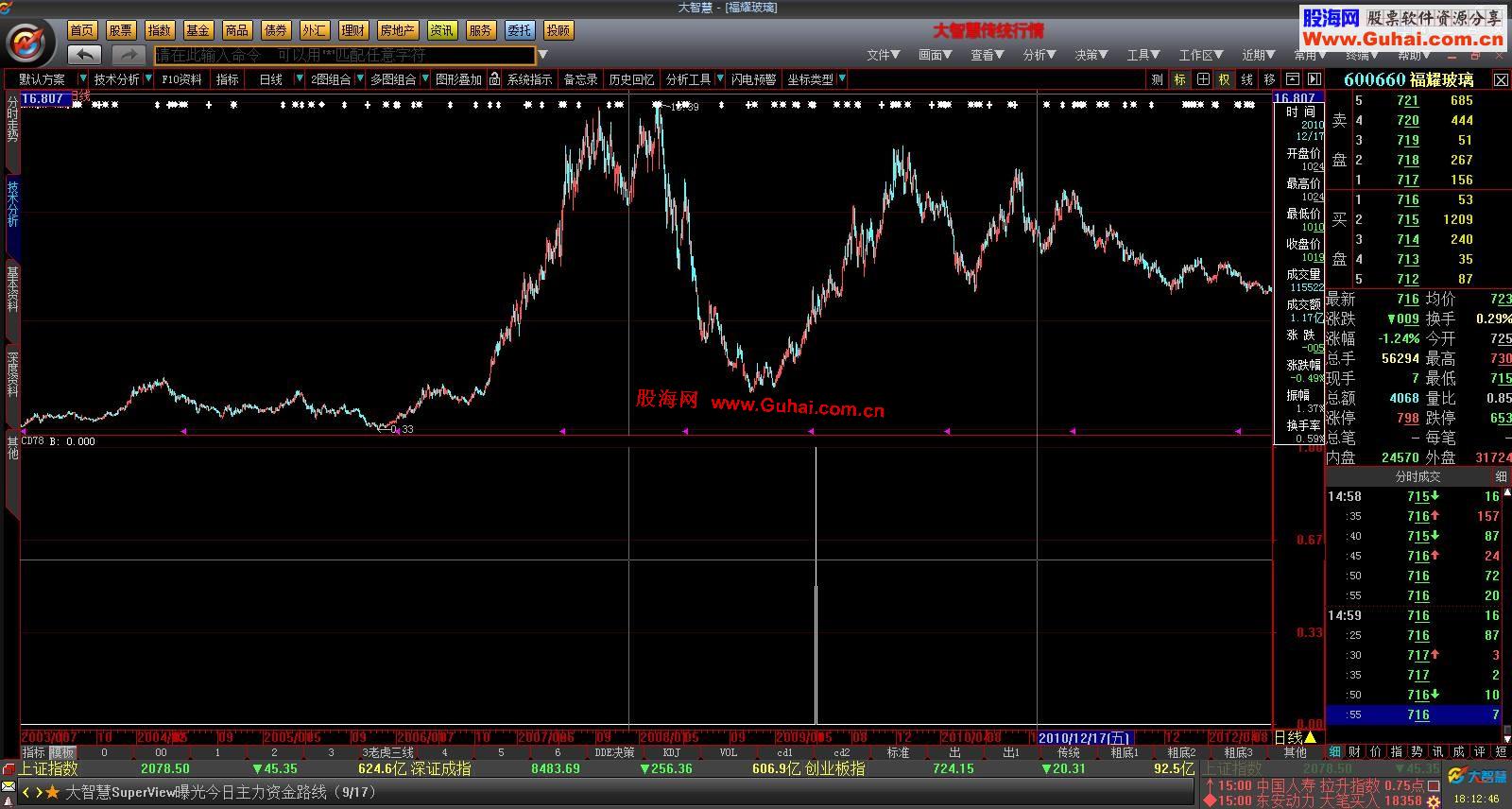Select the 传统 indicator tab
1512x809 pixels.
click(x=1069, y=752)
